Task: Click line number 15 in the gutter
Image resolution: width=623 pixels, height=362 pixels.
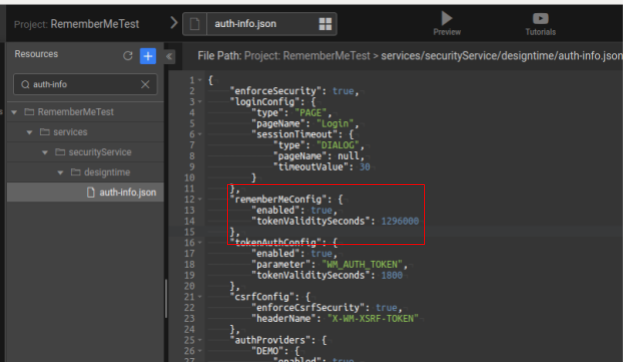Action: (x=190, y=232)
